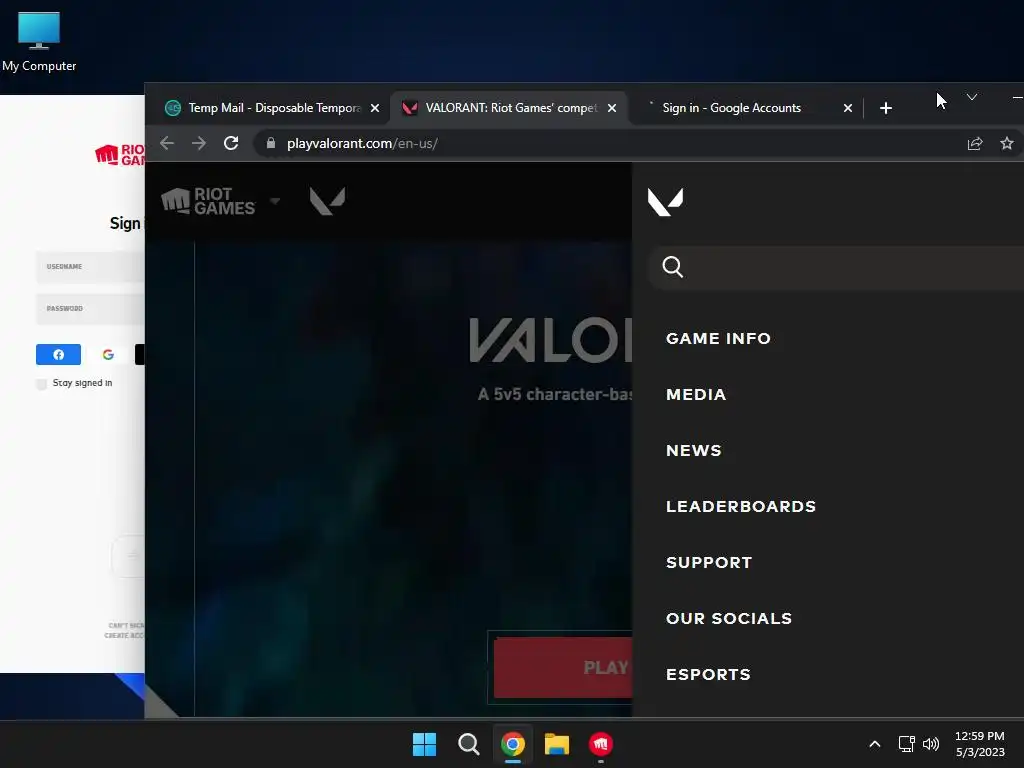Click the search magnifier in side menu
Viewport: 1024px width, 768px height.
673,266
